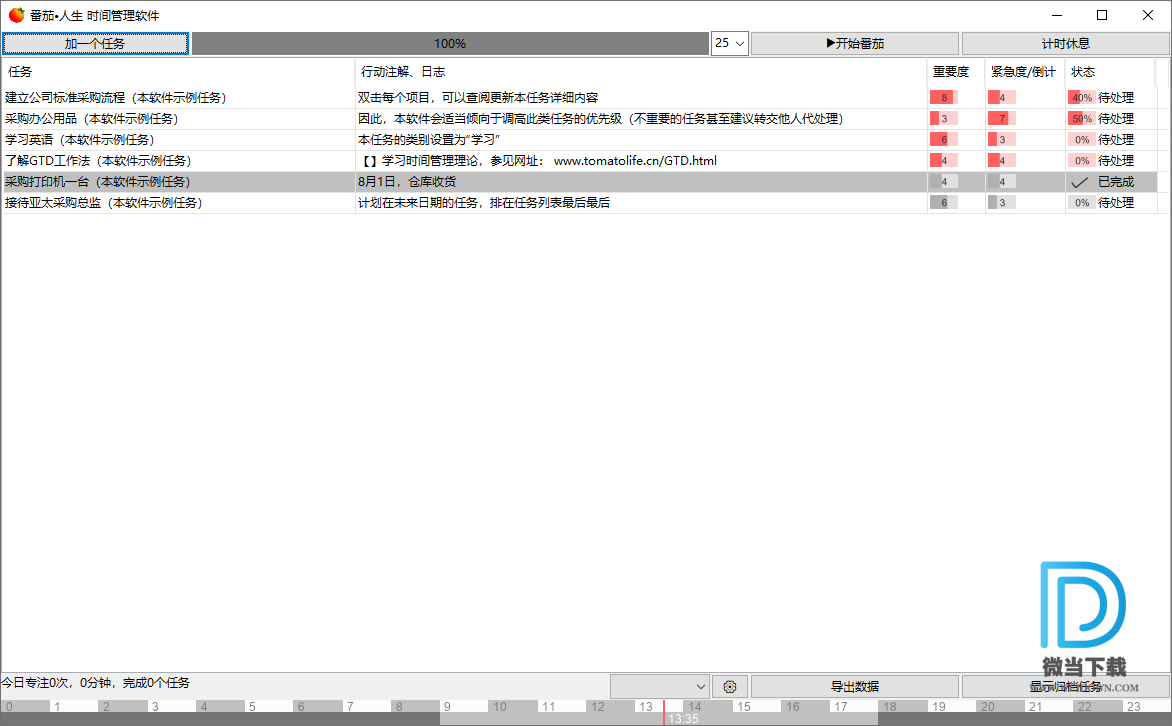
Task: Click the 状态 column header
Action: pos(1110,72)
